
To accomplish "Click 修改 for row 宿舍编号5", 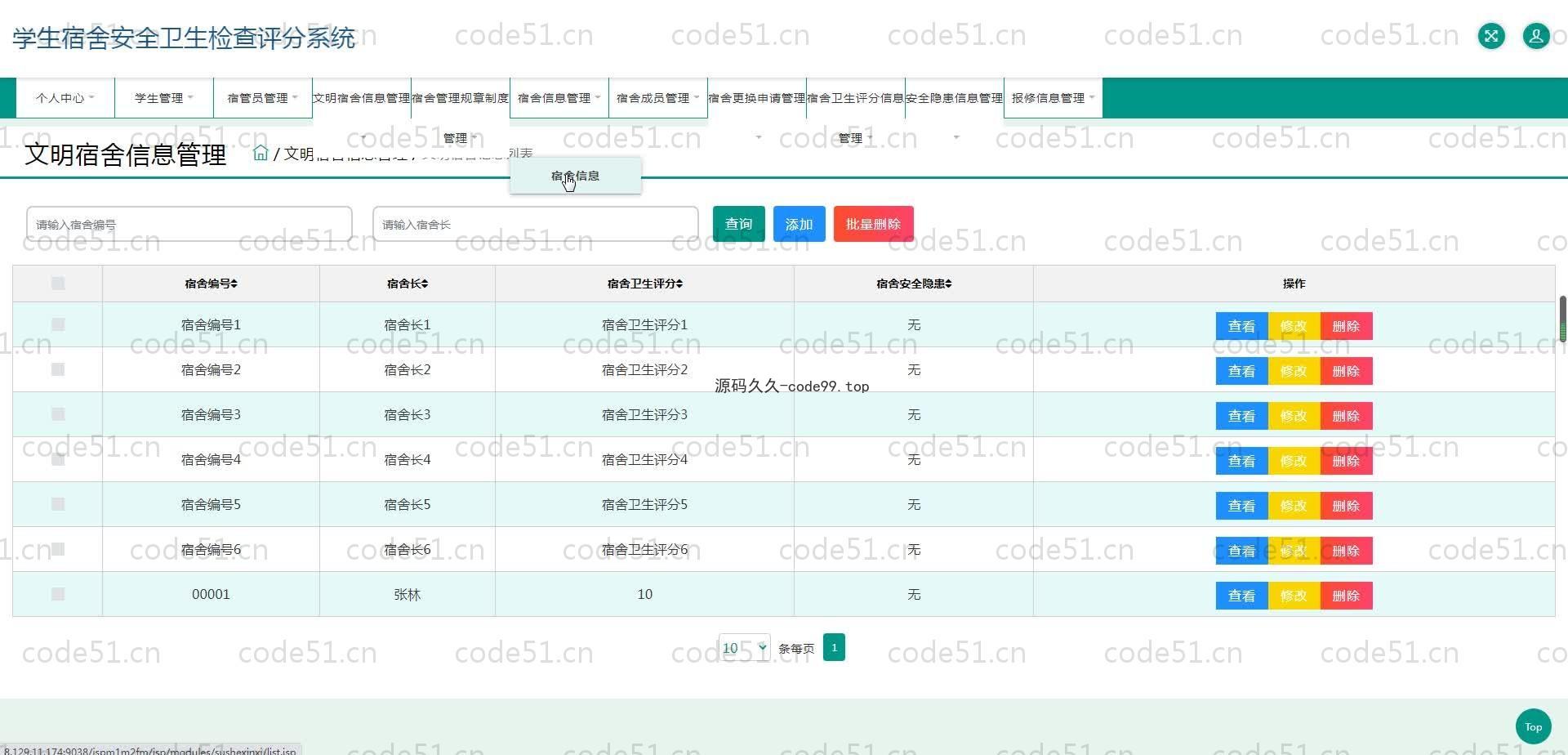I will coord(1294,506).
